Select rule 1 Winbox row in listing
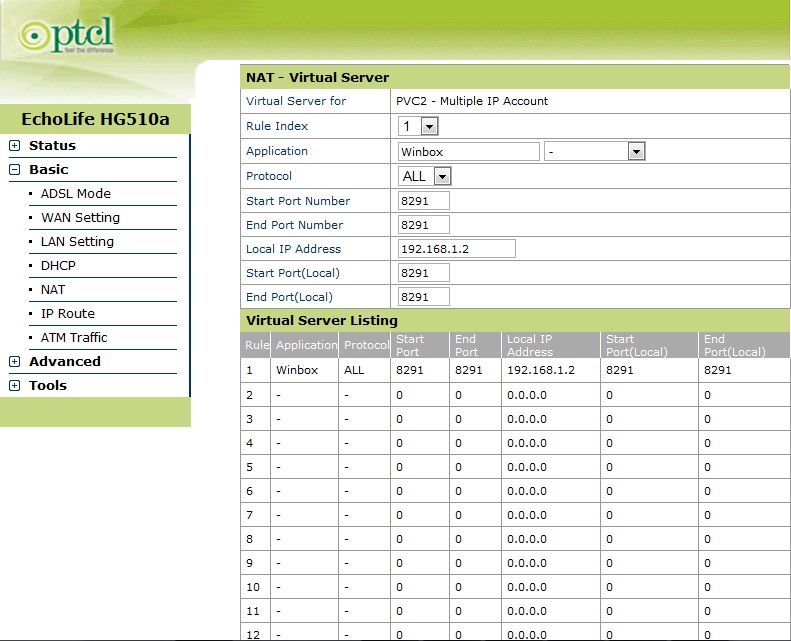Screen dimensions: 791x641 tap(515, 370)
